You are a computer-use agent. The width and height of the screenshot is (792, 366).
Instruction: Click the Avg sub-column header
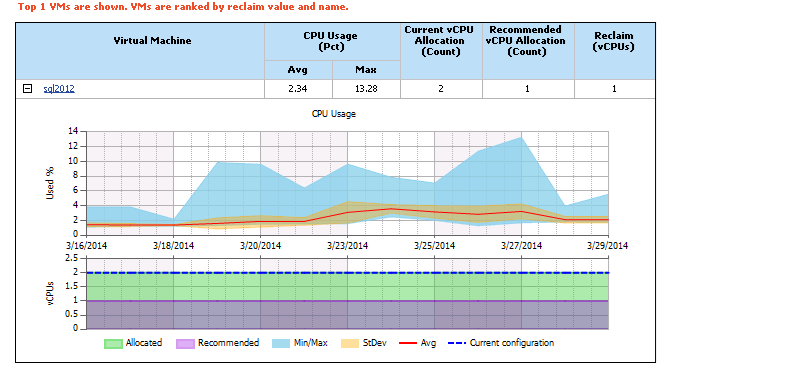point(298,70)
